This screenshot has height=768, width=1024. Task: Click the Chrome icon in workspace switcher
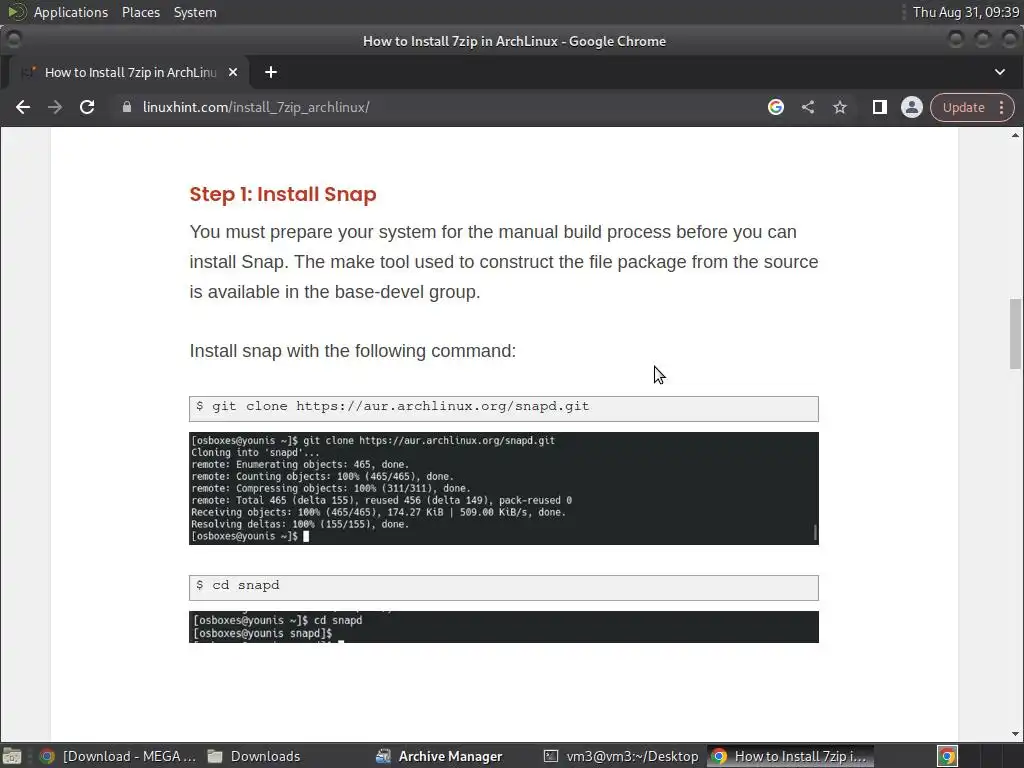[948, 756]
